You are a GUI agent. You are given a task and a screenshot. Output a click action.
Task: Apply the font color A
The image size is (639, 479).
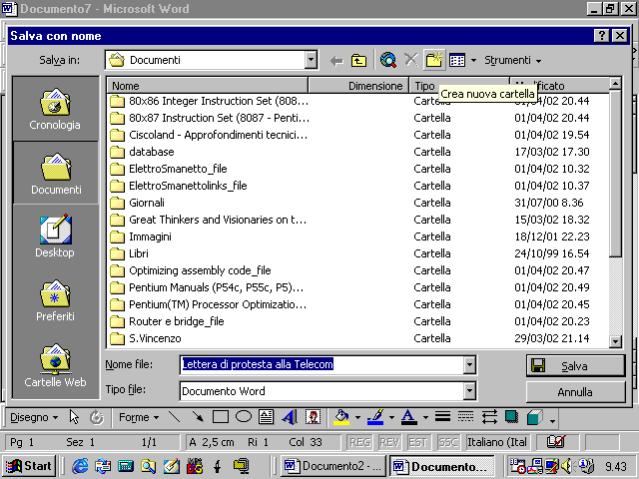(409, 417)
